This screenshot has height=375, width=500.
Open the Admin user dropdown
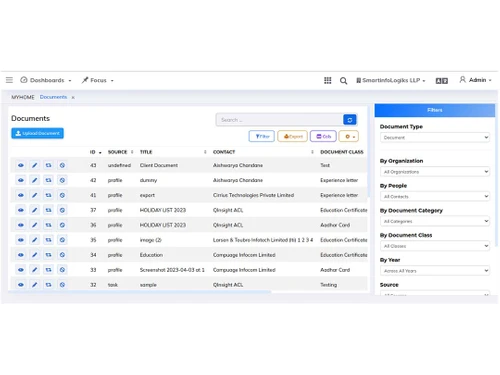click(x=475, y=80)
